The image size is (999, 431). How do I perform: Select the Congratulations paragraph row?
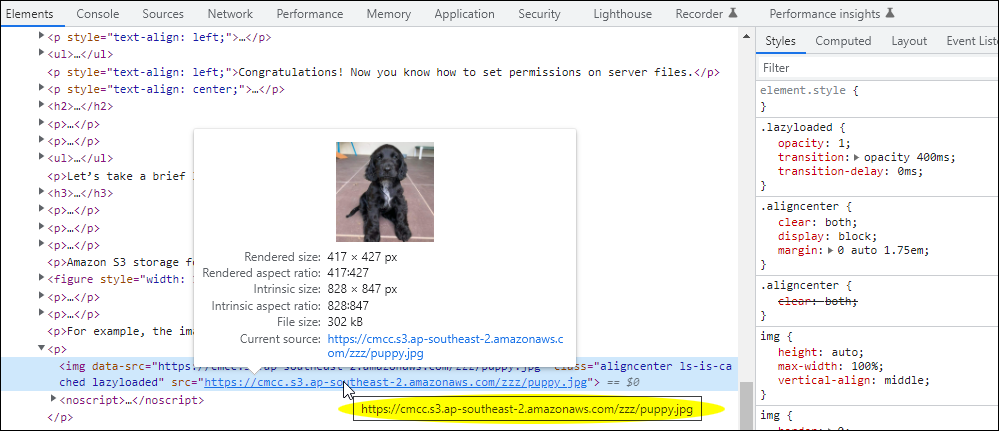coord(384,72)
